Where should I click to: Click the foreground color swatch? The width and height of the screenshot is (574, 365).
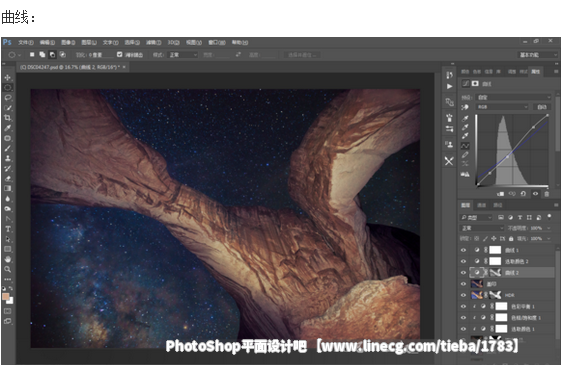pyautogui.click(x=5, y=297)
